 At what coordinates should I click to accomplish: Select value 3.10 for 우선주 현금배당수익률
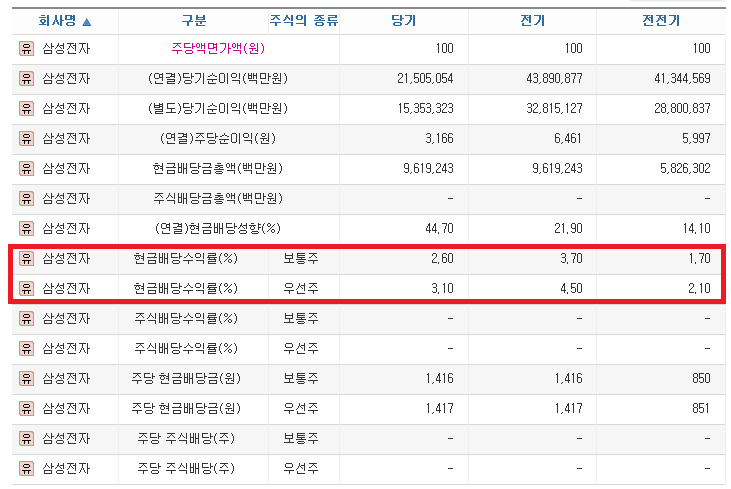coord(442,289)
